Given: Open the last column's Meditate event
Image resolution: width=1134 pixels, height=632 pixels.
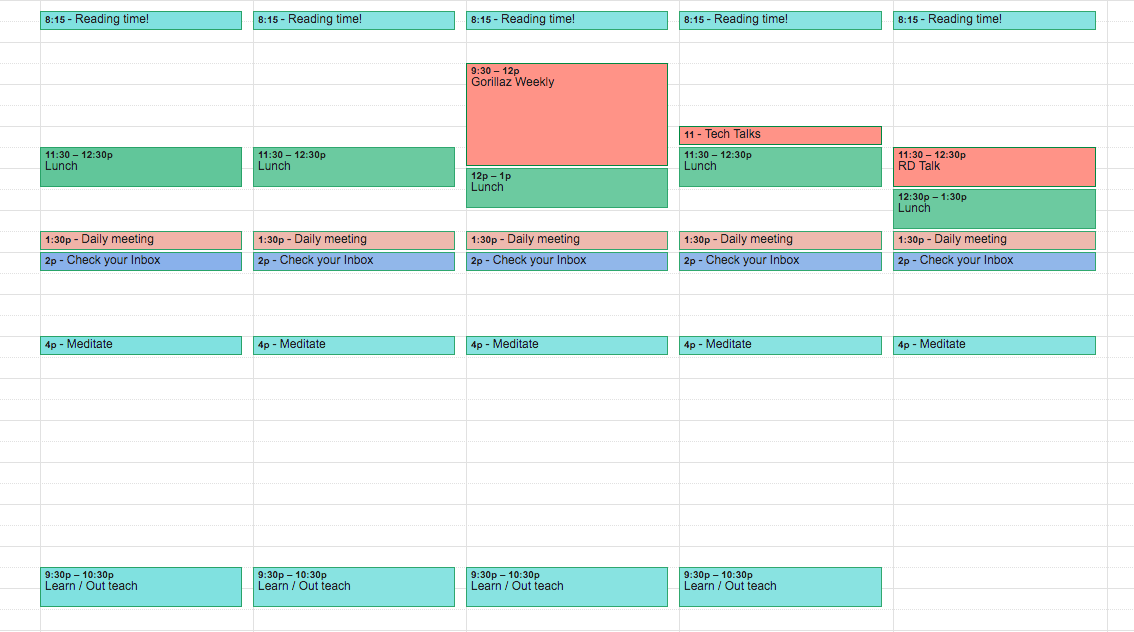Looking at the screenshot, I should point(994,345).
